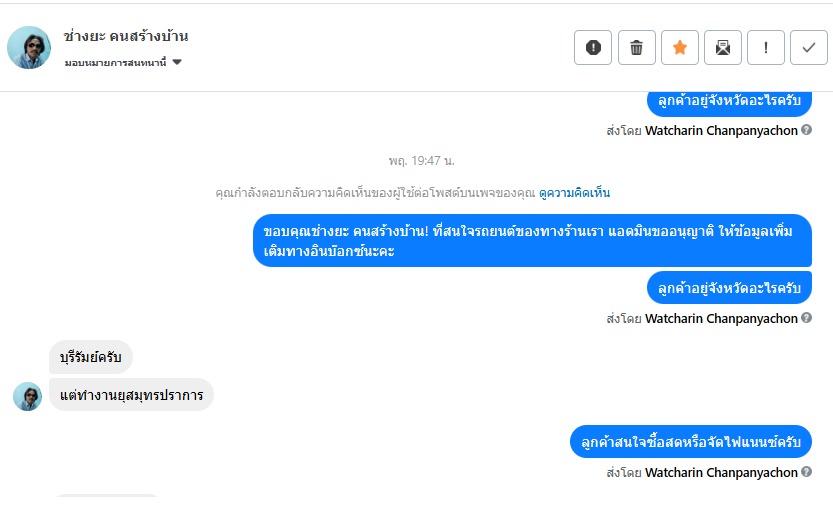Open the ดูความคิดเห็น link

[x=574, y=193]
